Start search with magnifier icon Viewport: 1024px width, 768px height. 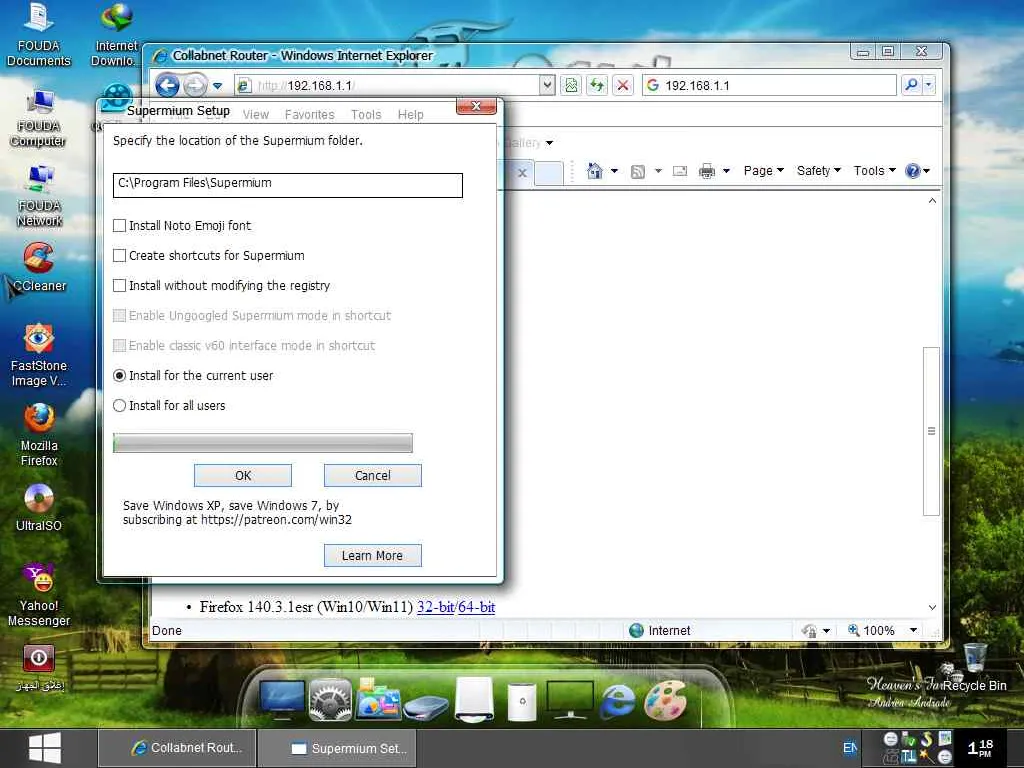[x=911, y=85]
